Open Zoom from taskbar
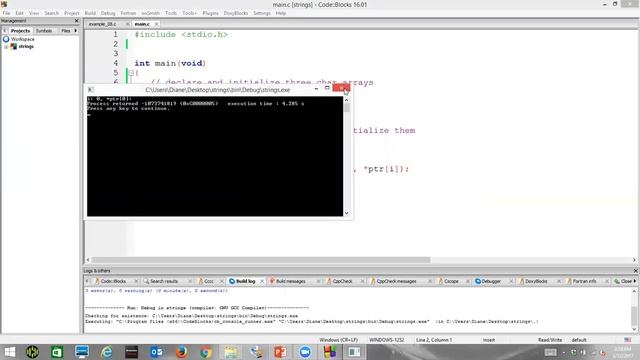Screen dimensions: 640x360 pos(305,352)
